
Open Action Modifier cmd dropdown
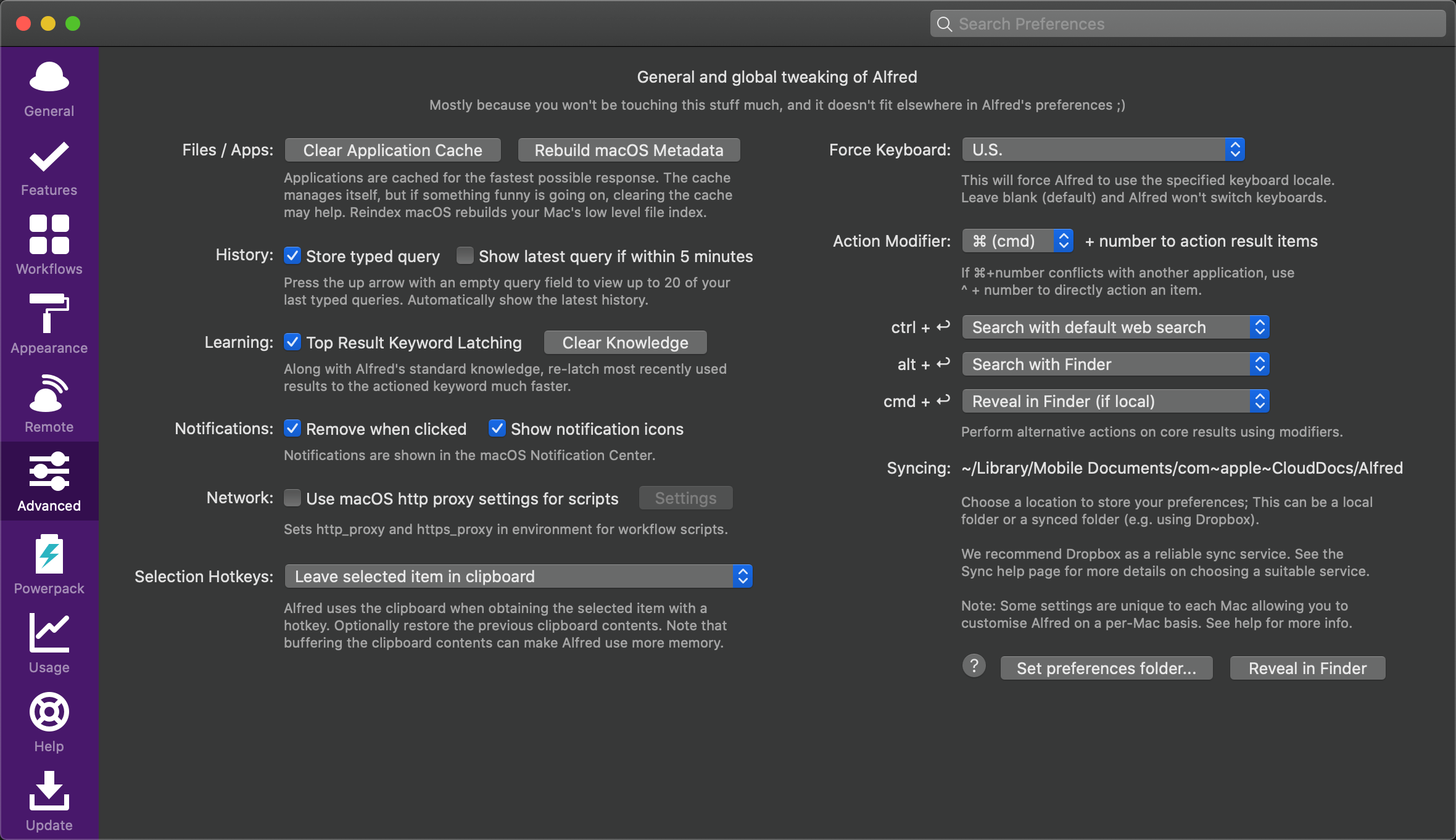1018,241
